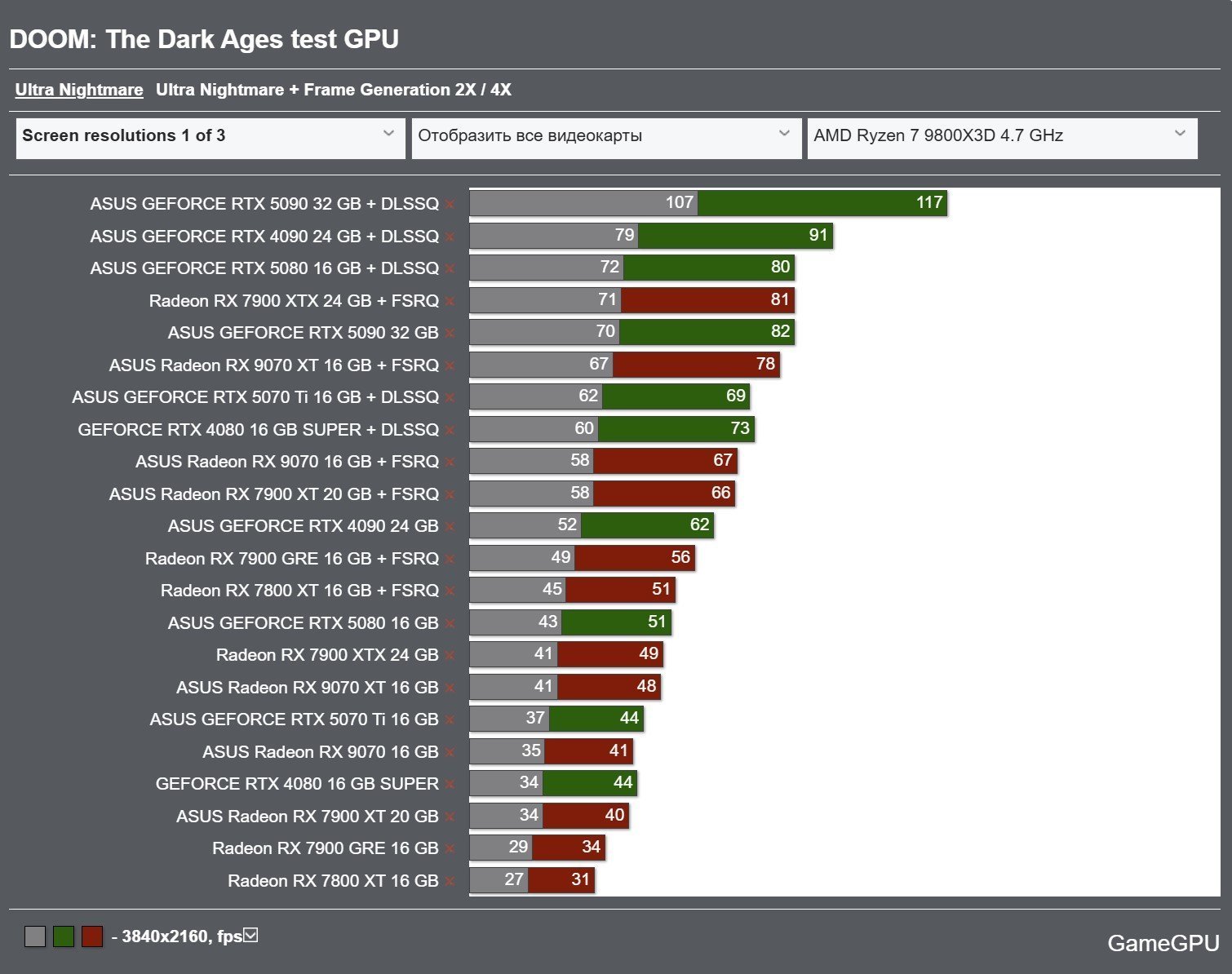Expand the video cards display dropdown
This screenshot has width=1232, height=974.
point(606,137)
